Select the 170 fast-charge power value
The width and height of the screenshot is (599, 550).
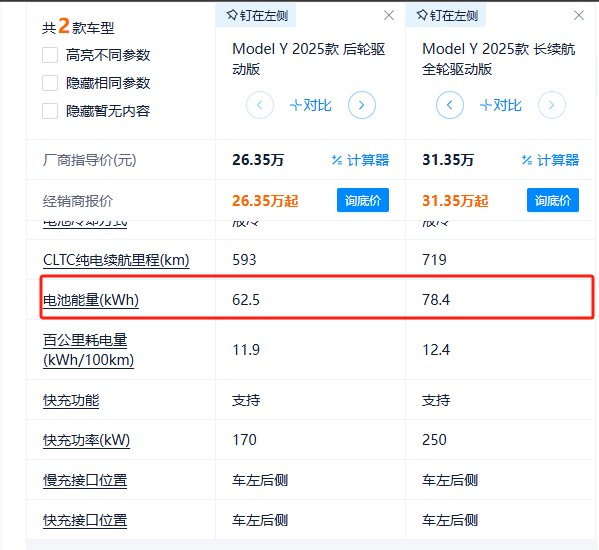tap(244, 440)
